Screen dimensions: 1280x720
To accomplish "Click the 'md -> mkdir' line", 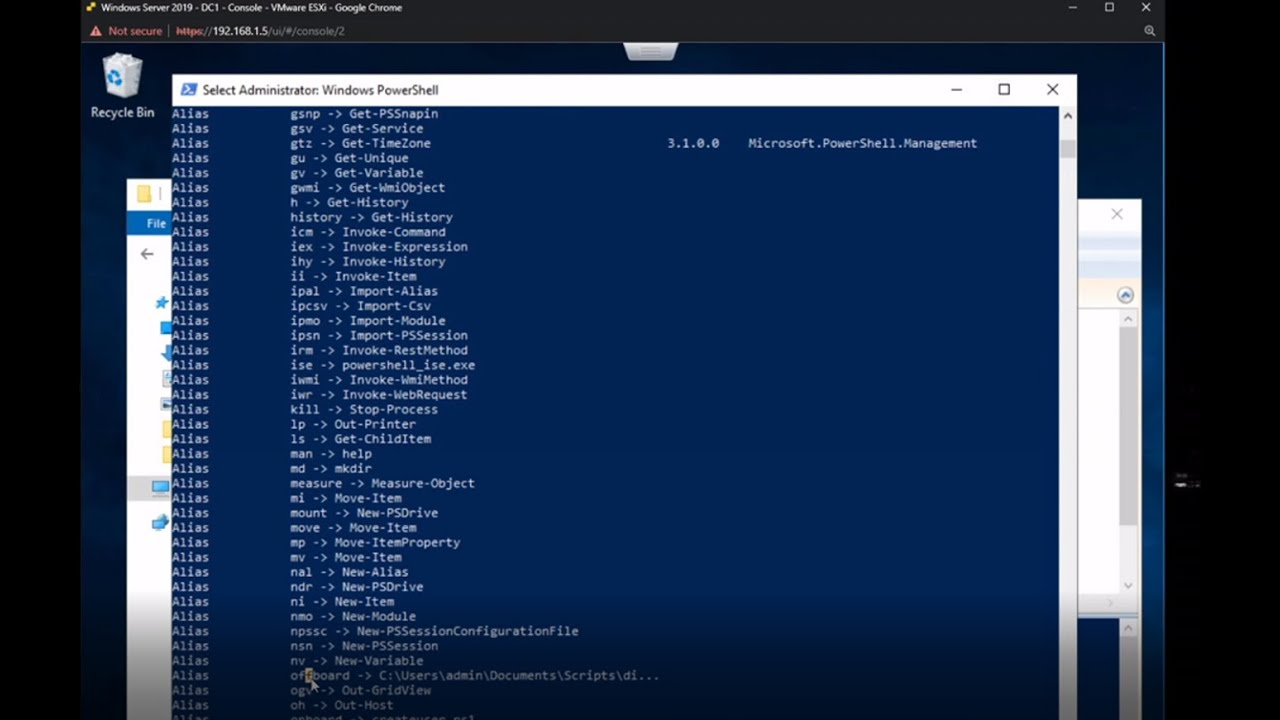I will (330, 468).
